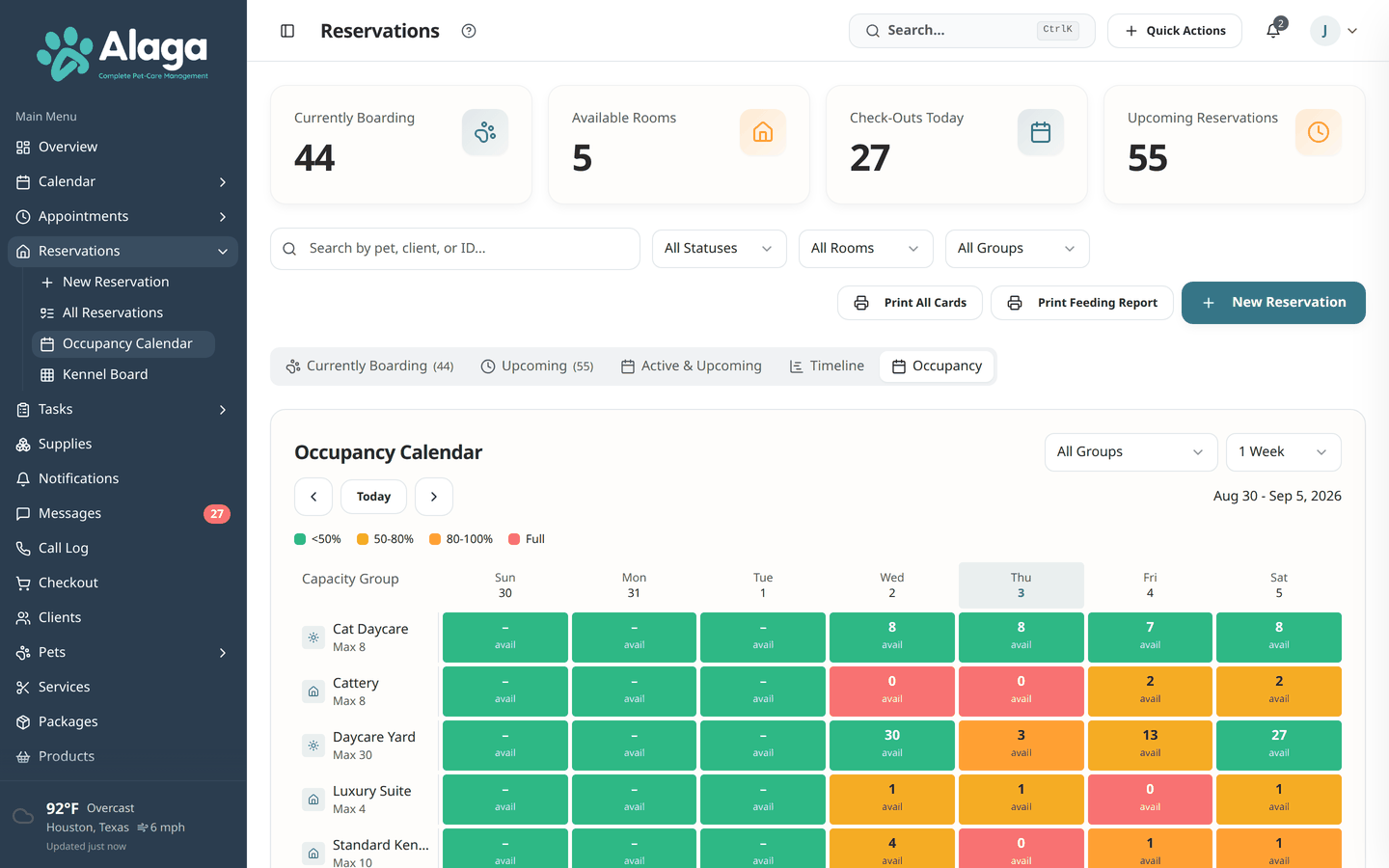Viewport: 1389px width, 868px height.
Task: Open Supplies in the sidebar
Action: 123,444
